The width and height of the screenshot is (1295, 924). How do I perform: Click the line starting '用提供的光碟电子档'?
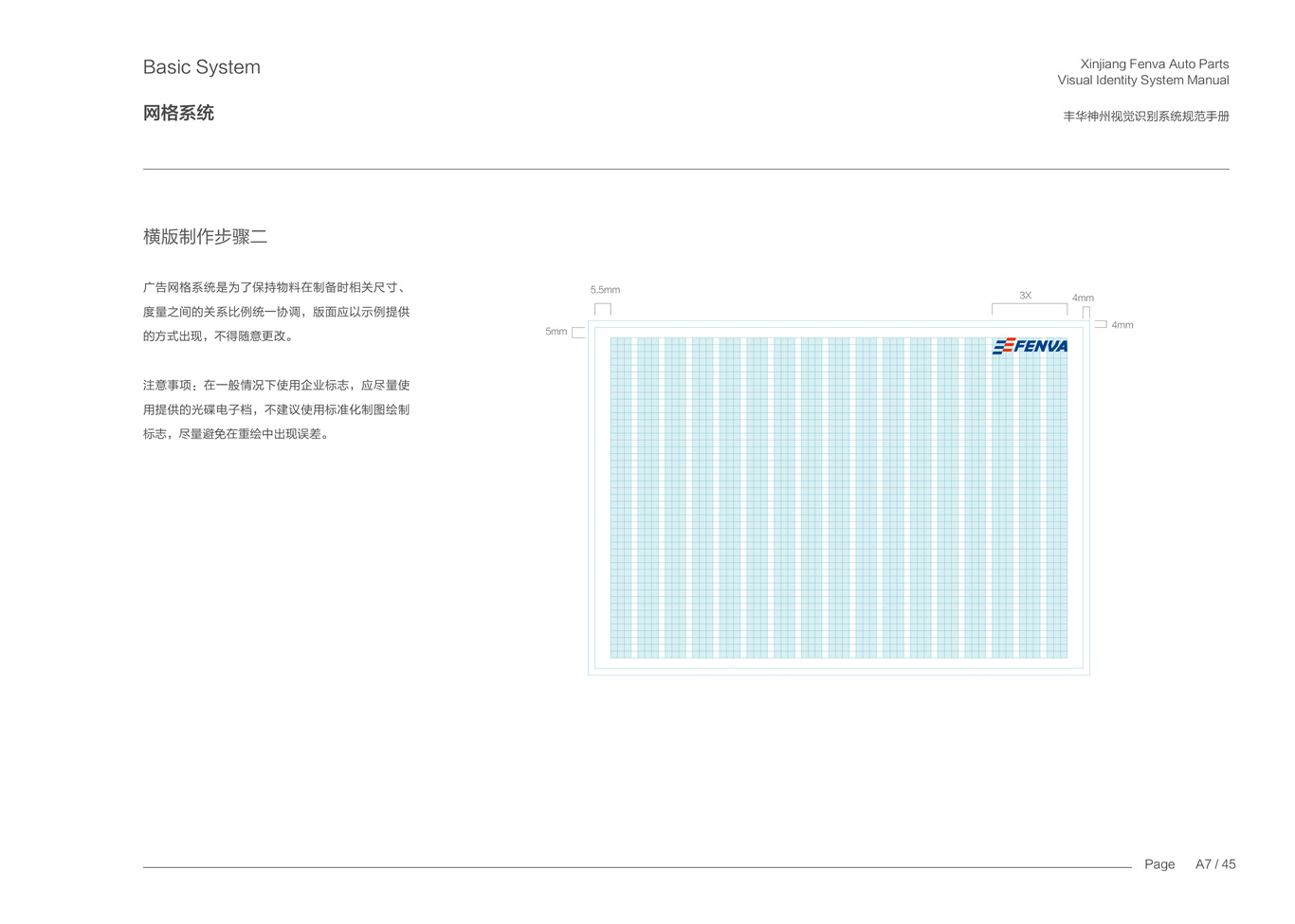(x=276, y=409)
